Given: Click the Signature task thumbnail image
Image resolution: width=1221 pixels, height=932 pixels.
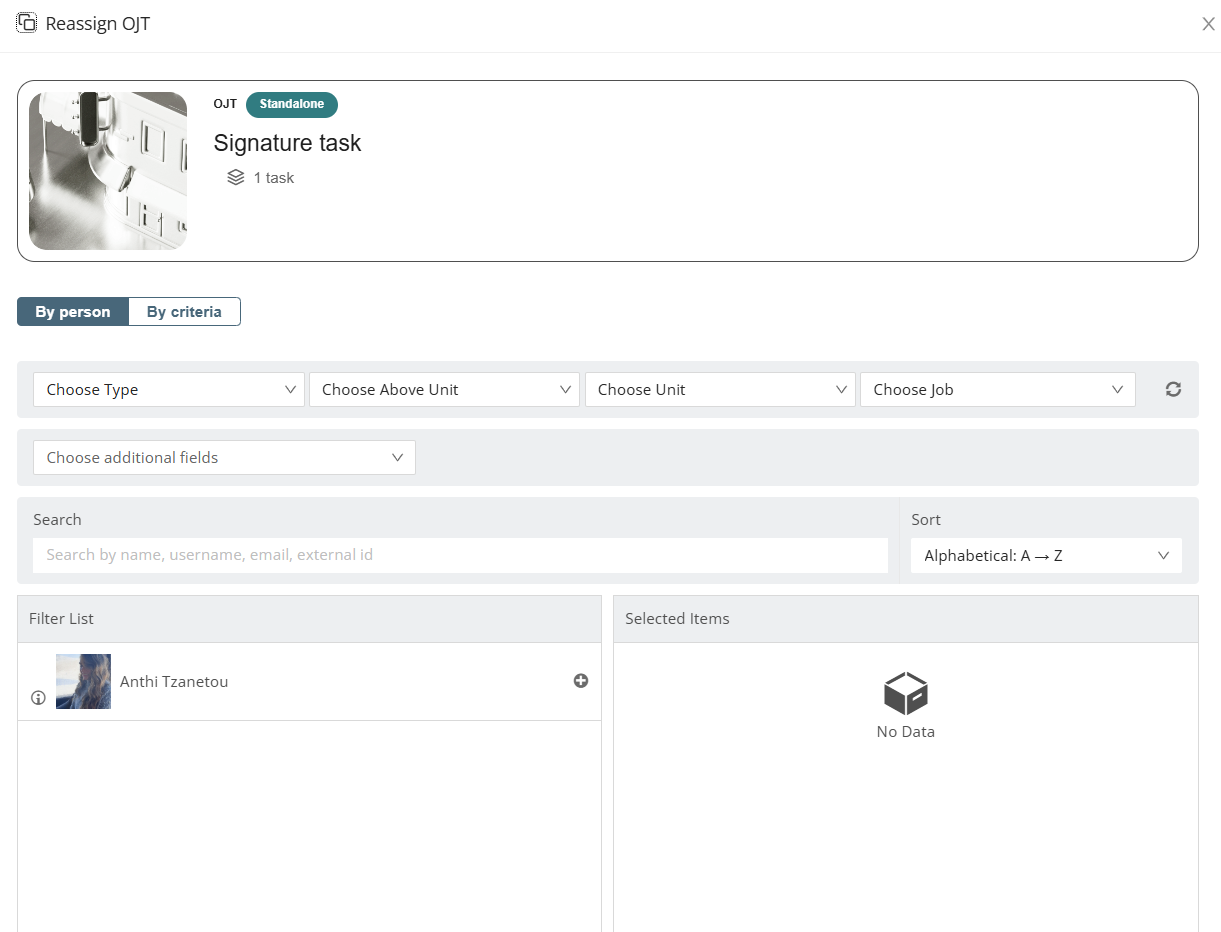Looking at the screenshot, I should pos(108,171).
